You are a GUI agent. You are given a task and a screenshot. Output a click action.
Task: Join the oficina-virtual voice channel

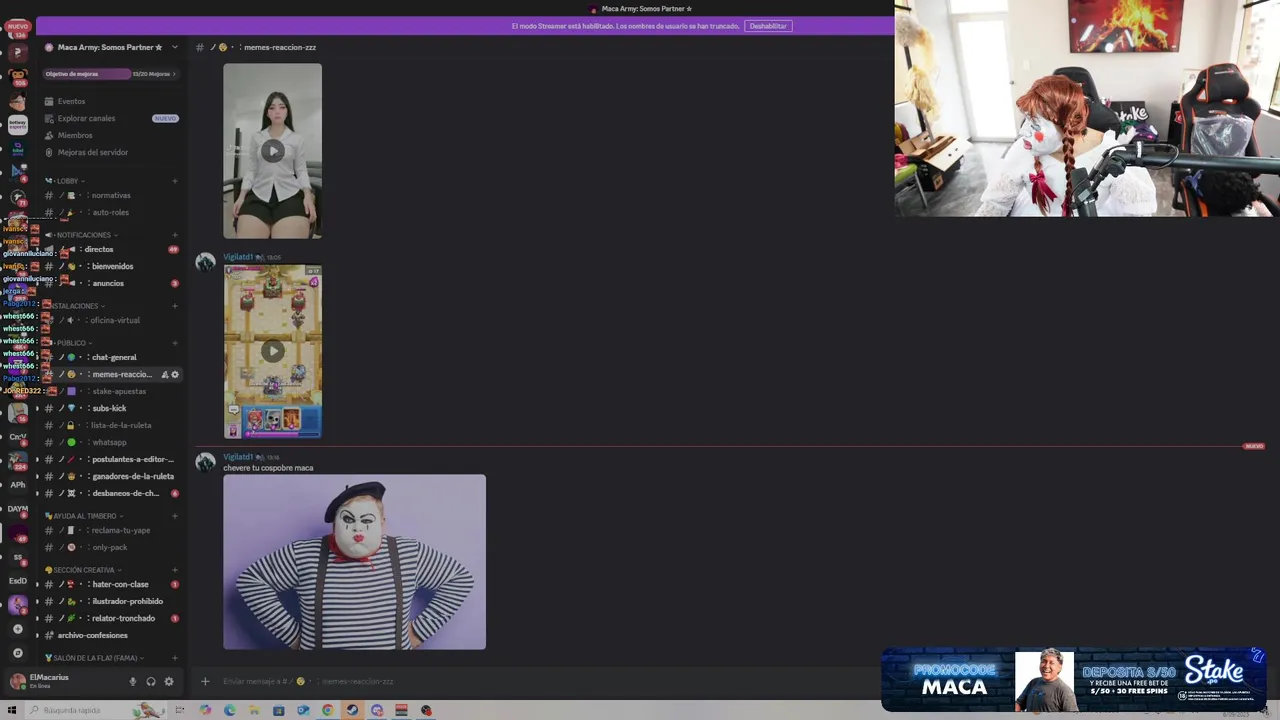point(110,320)
